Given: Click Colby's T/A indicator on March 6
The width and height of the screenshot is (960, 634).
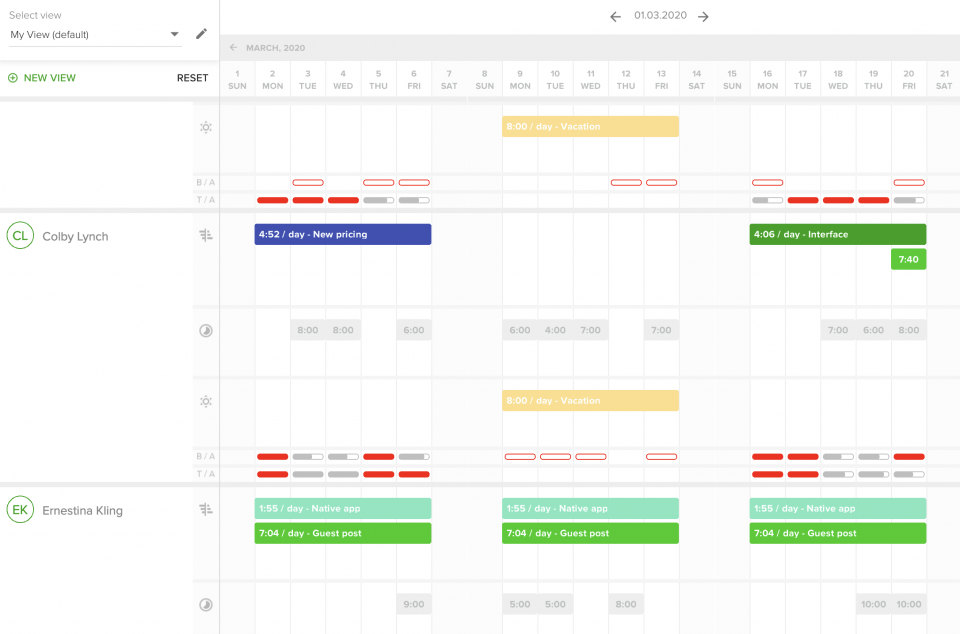Looking at the screenshot, I should click(x=414, y=474).
